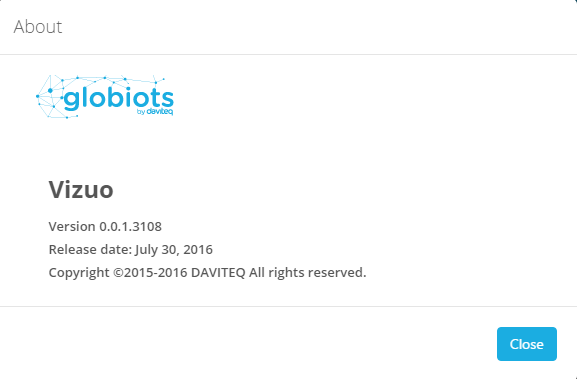Image resolution: width=577 pixels, height=379 pixels.
Task: Click the Close button
Action: coord(527,344)
